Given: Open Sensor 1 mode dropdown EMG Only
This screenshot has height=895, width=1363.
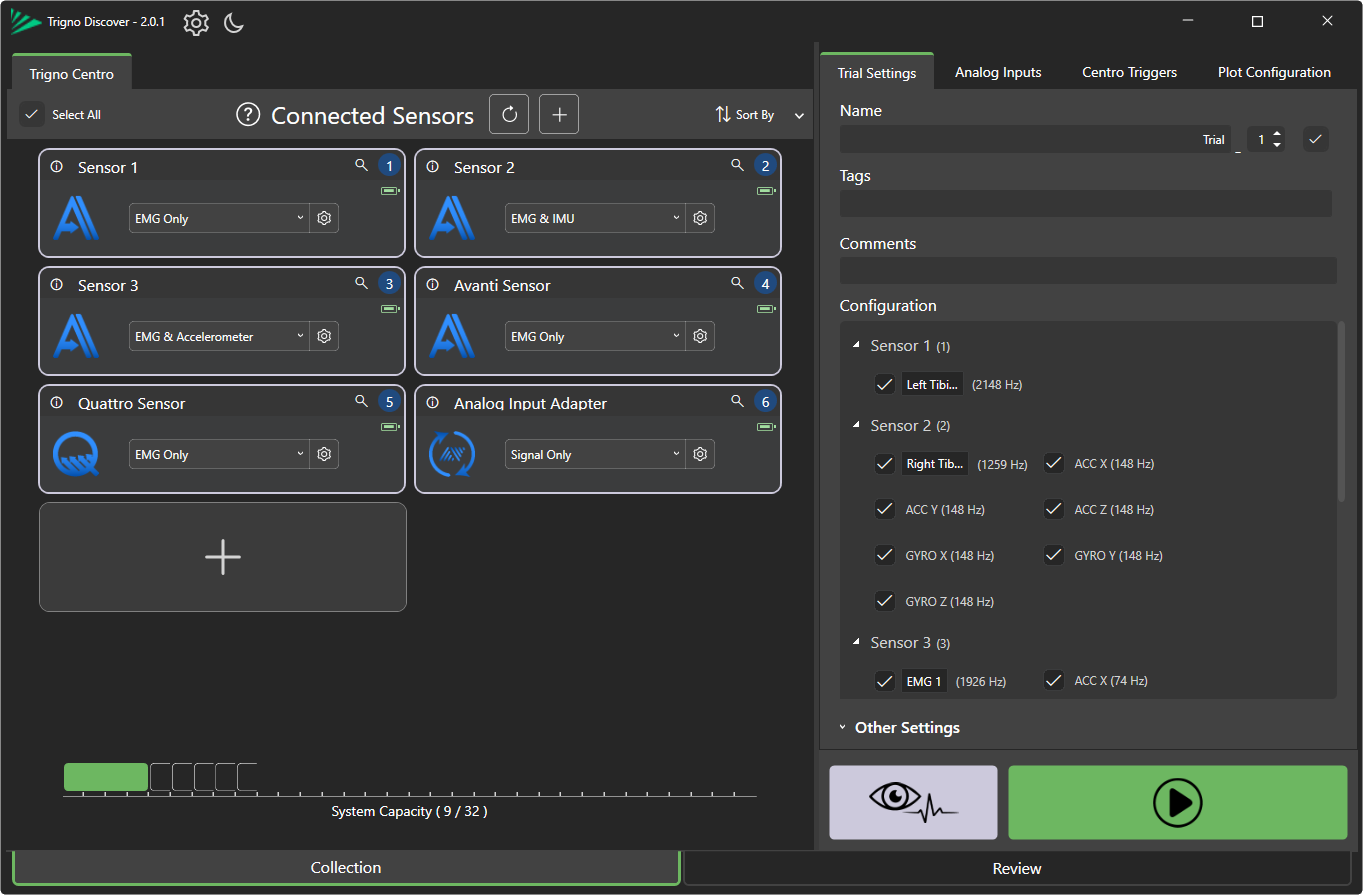Looking at the screenshot, I should click(x=219, y=218).
